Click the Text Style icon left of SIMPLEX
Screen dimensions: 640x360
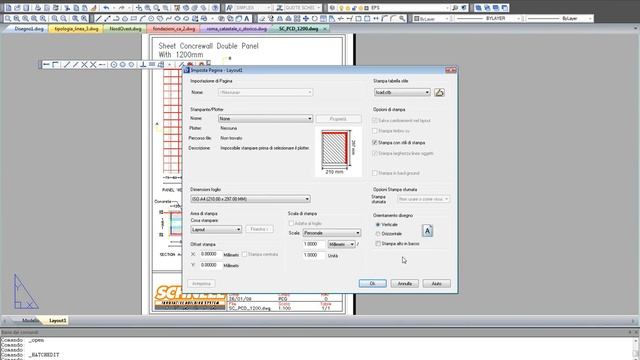pos(229,8)
